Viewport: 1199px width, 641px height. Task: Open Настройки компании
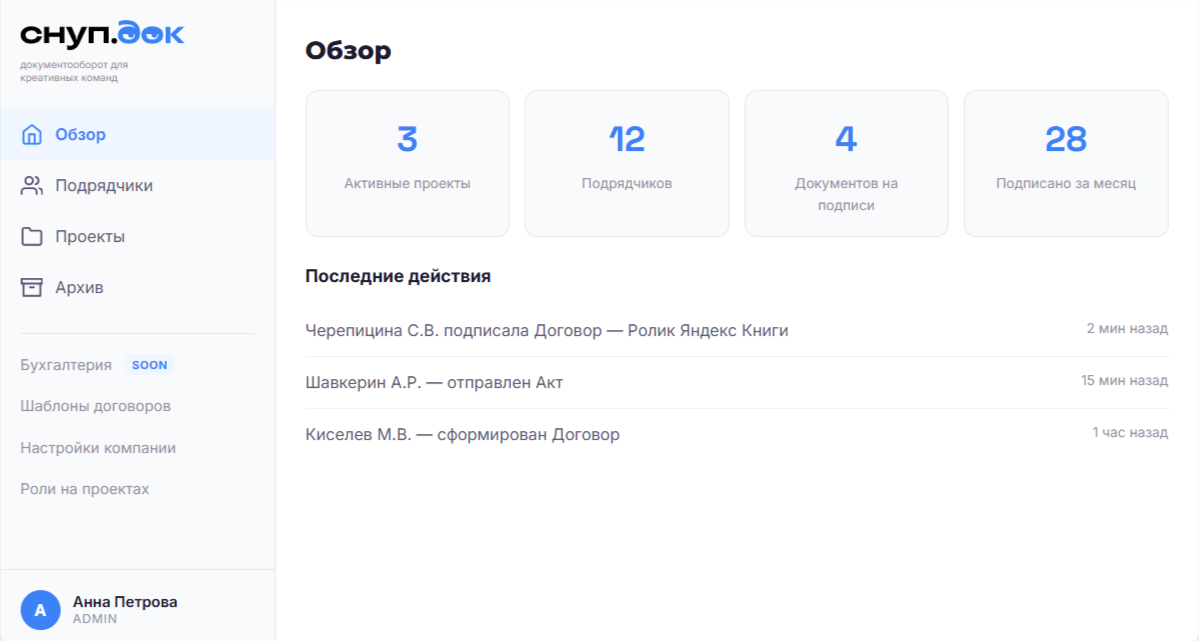[x=95, y=447]
